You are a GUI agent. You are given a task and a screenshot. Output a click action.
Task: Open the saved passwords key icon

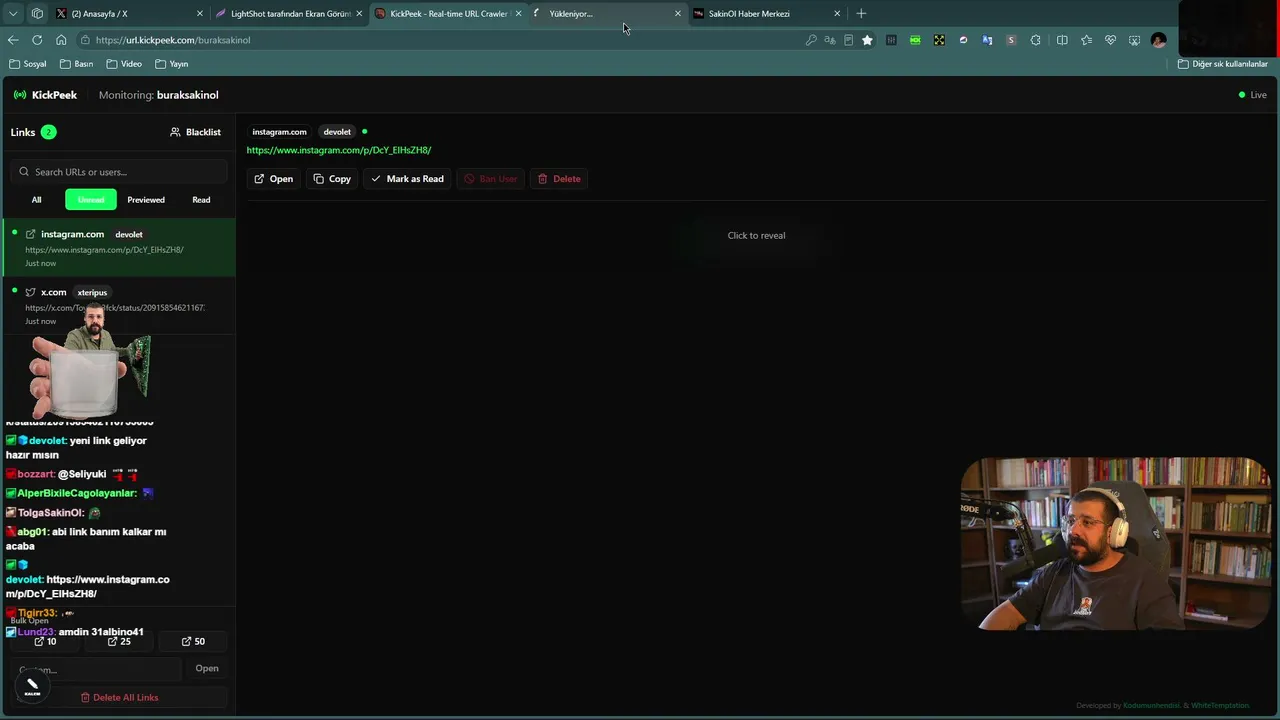point(811,40)
